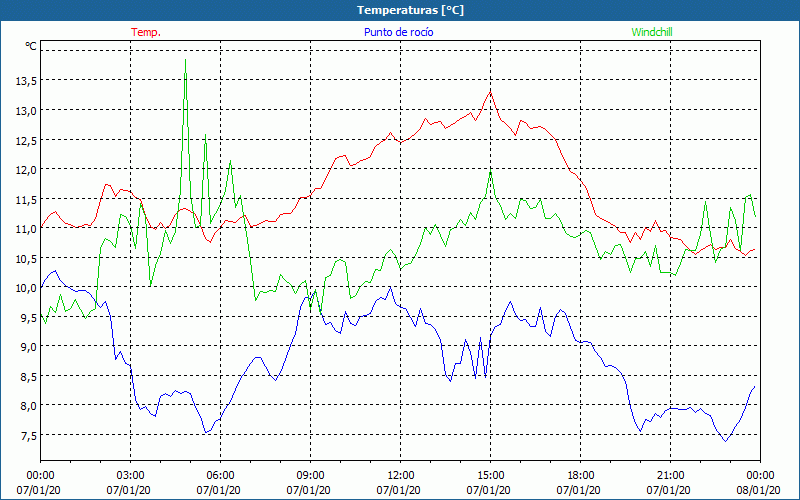Screen dimensions: 800x500
Task: Click the 08/01/20 date label
Action: (759, 490)
